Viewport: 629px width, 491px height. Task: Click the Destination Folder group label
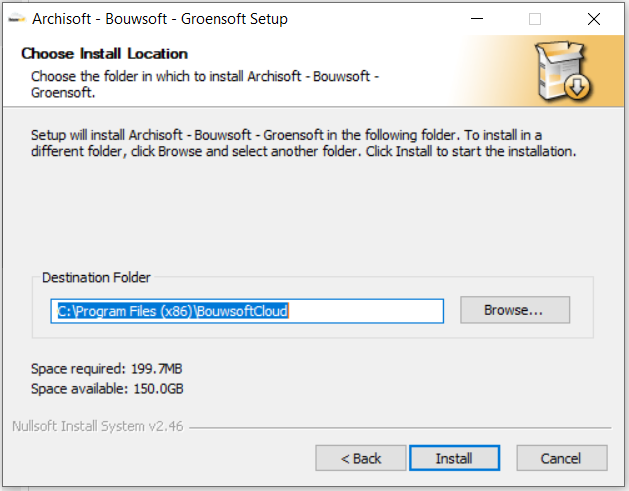coord(96,277)
